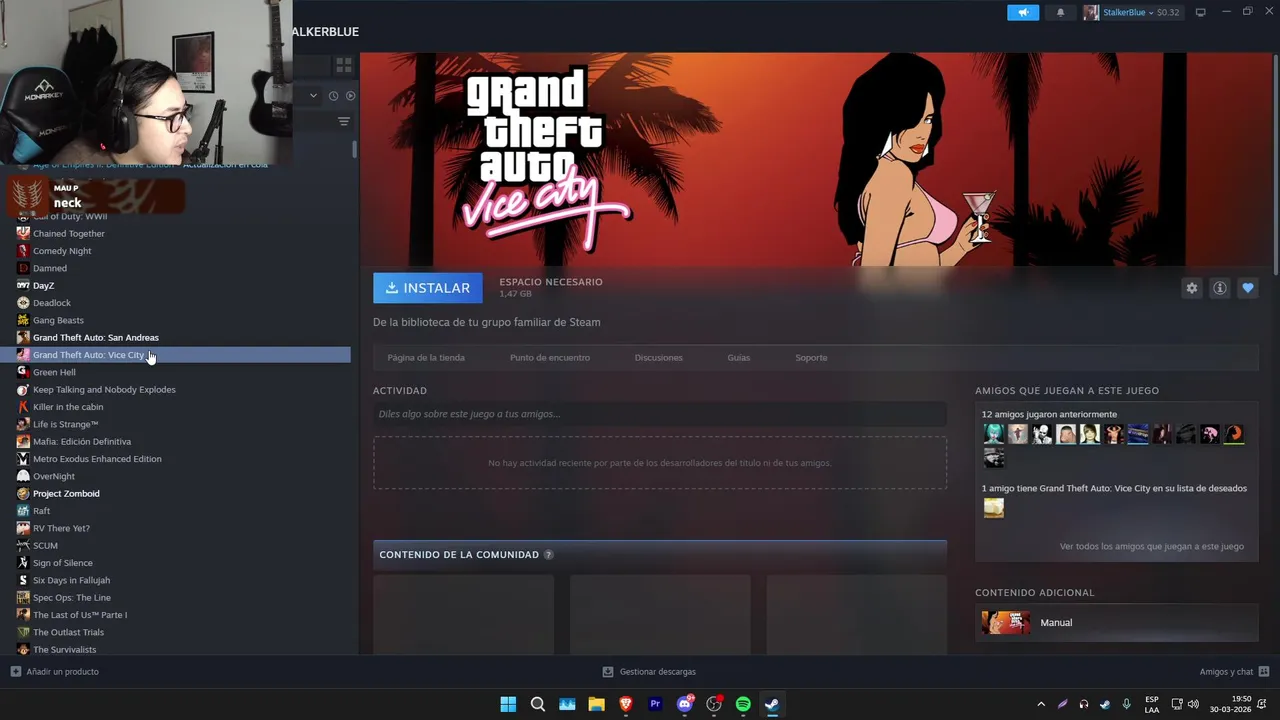Screen dimensions: 1280x720
Task: Click the recent activity clock icon
Action: click(333, 96)
